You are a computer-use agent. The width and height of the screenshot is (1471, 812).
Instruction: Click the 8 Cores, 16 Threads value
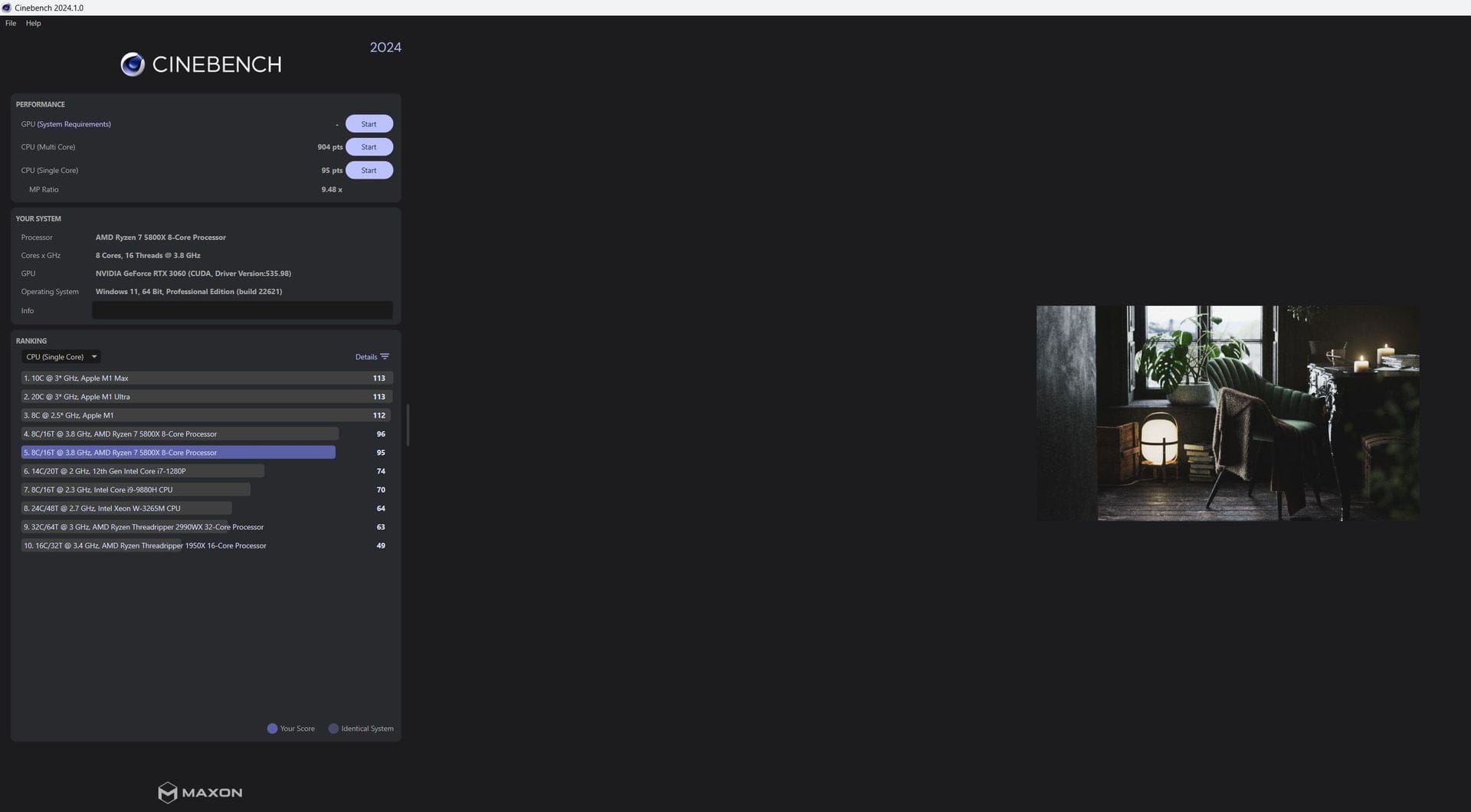tap(148, 256)
